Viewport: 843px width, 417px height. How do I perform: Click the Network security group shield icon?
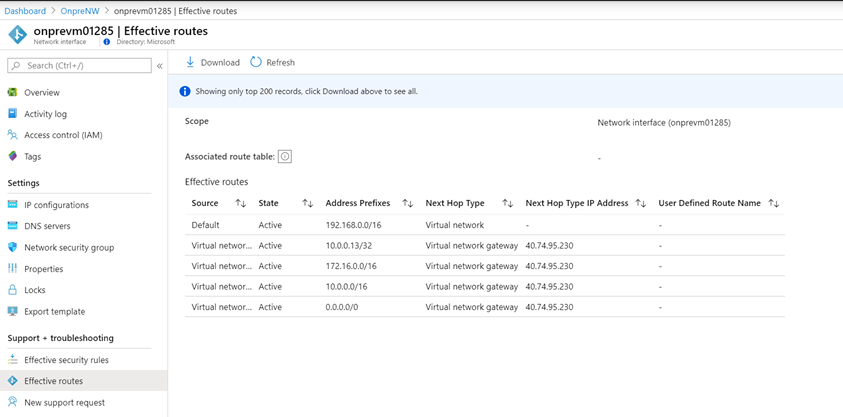[13, 248]
